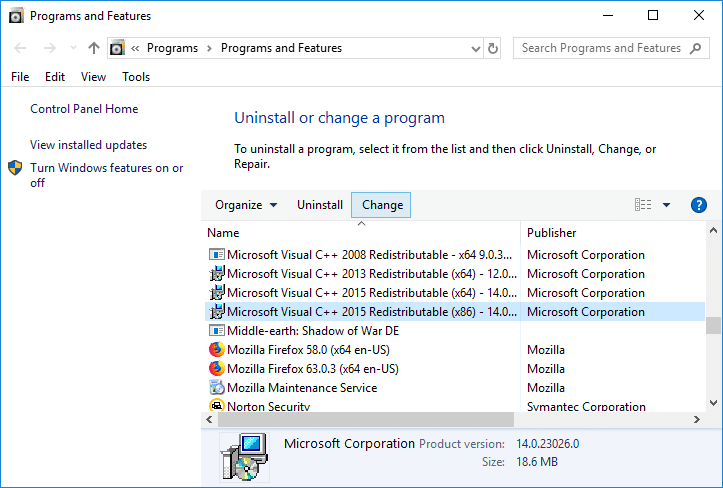Open View installed updates link

[88, 145]
